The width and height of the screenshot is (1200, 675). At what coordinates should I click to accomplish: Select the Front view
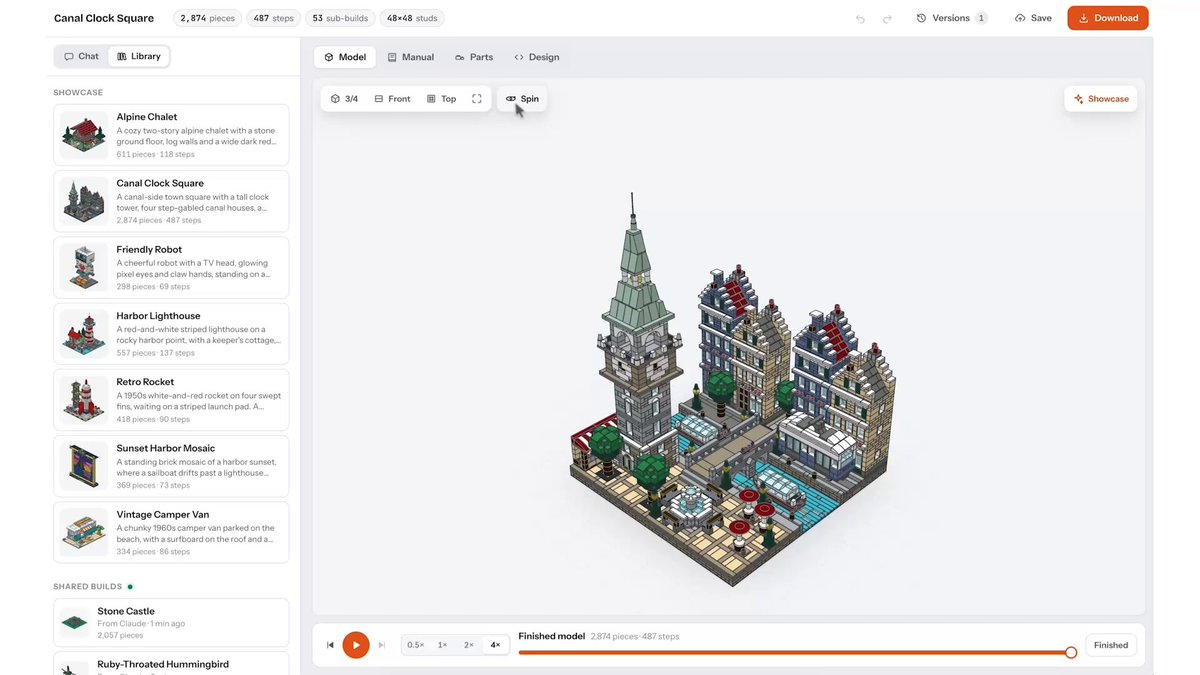(392, 99)
